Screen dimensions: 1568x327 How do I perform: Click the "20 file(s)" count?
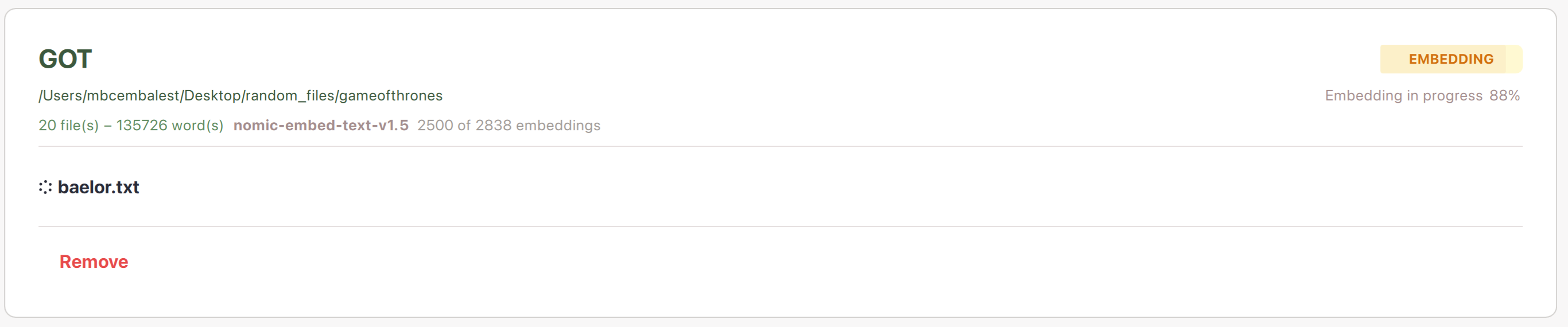tap(68, 126)
